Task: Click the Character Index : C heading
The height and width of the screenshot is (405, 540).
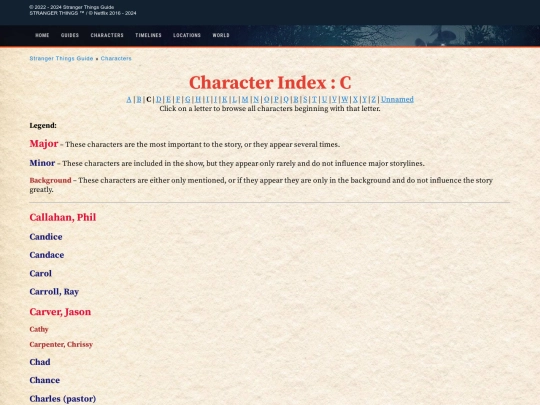Action: pos(270,83)
